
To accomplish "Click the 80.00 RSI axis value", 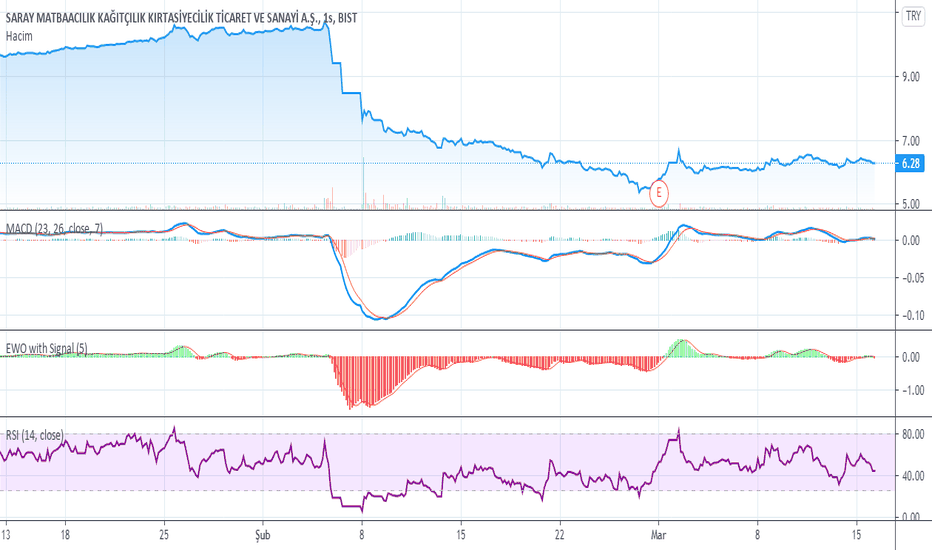I will tap(913, 435).
